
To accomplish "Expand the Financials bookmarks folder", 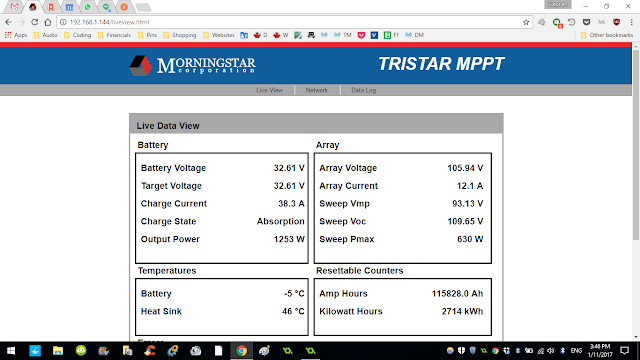I will click(x=114, y=35).
